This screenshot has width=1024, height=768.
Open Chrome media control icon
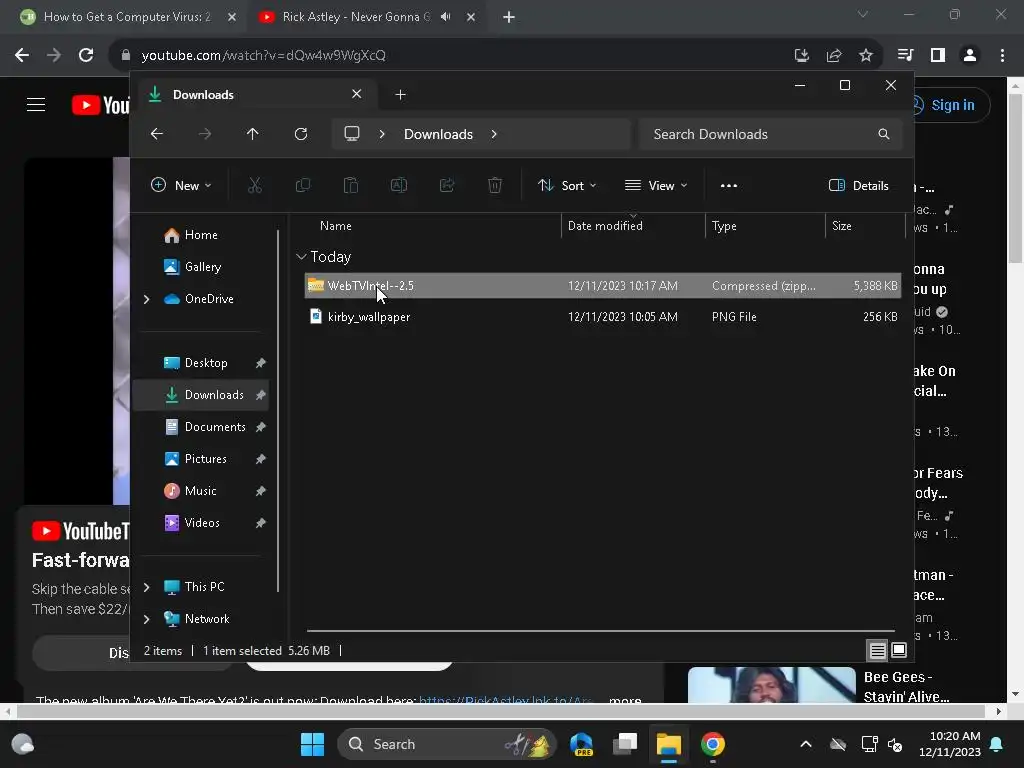tap(905, 55)
